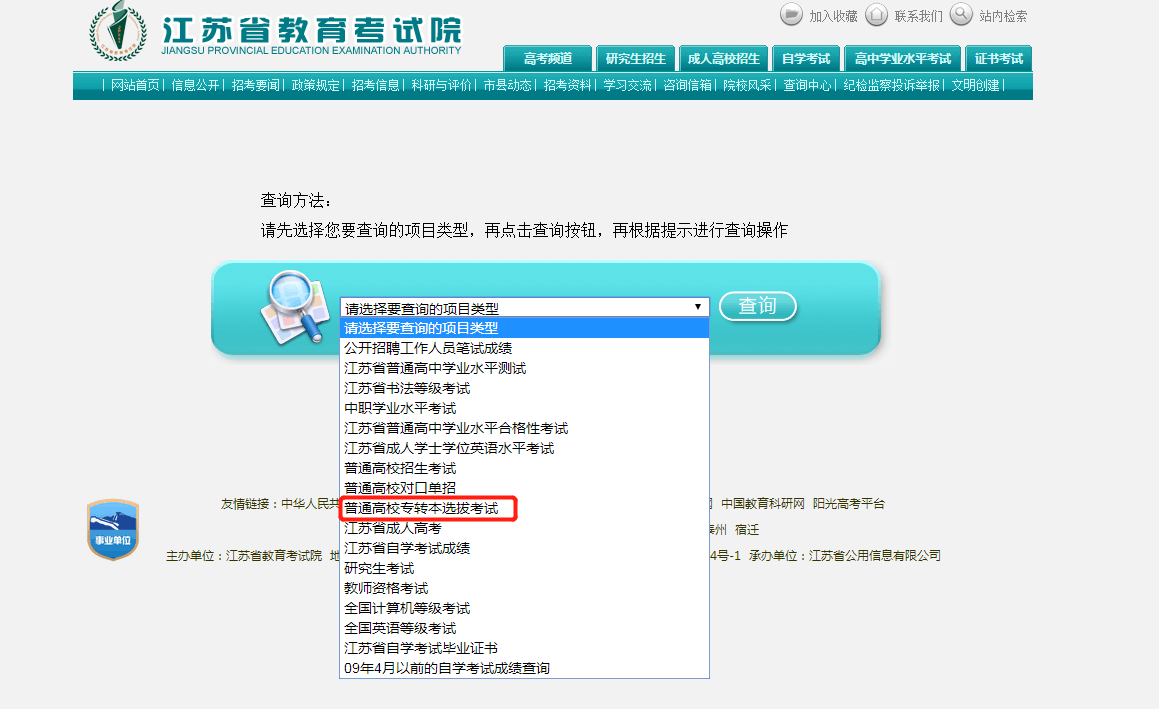Click the 主办单位：江苏省教育考试院 footer text

tap(244, 555)
